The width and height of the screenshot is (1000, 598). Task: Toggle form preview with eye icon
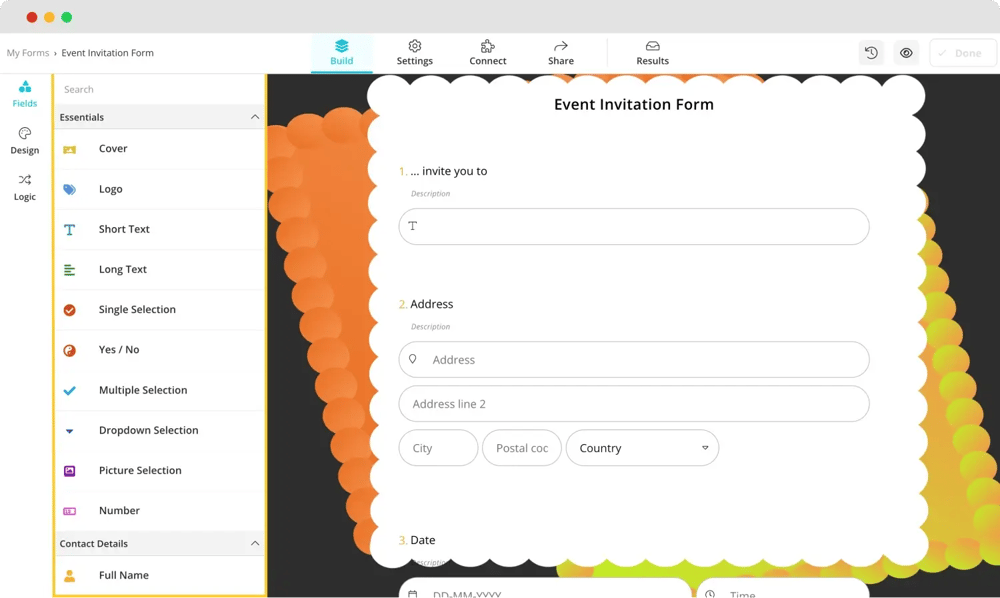click(906, 53)
